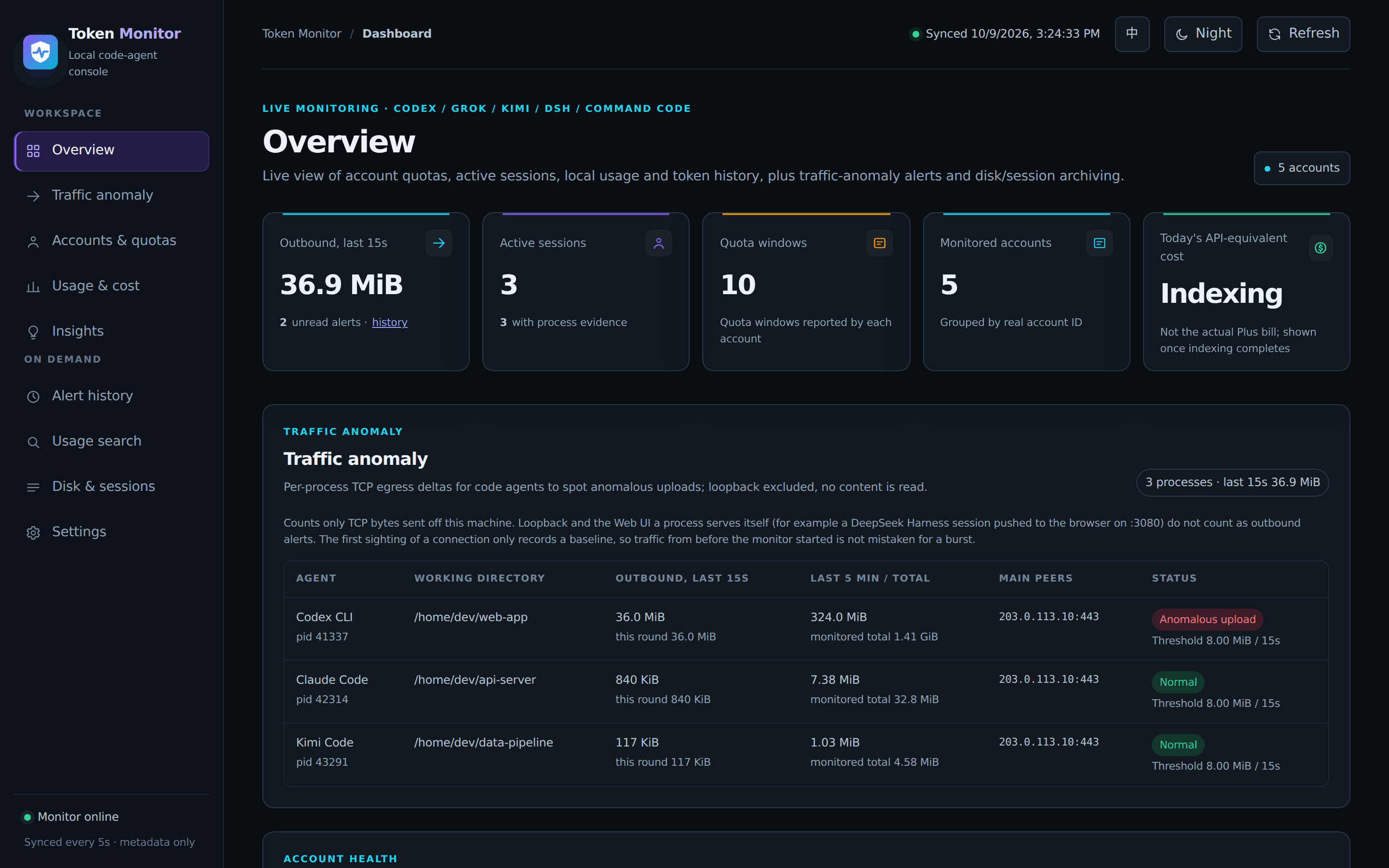The width and height of the screenshot is (1389, 868).
Task: Click the Token Monitor shield logo
Action: pyautogui.click(x=40, y=52)
